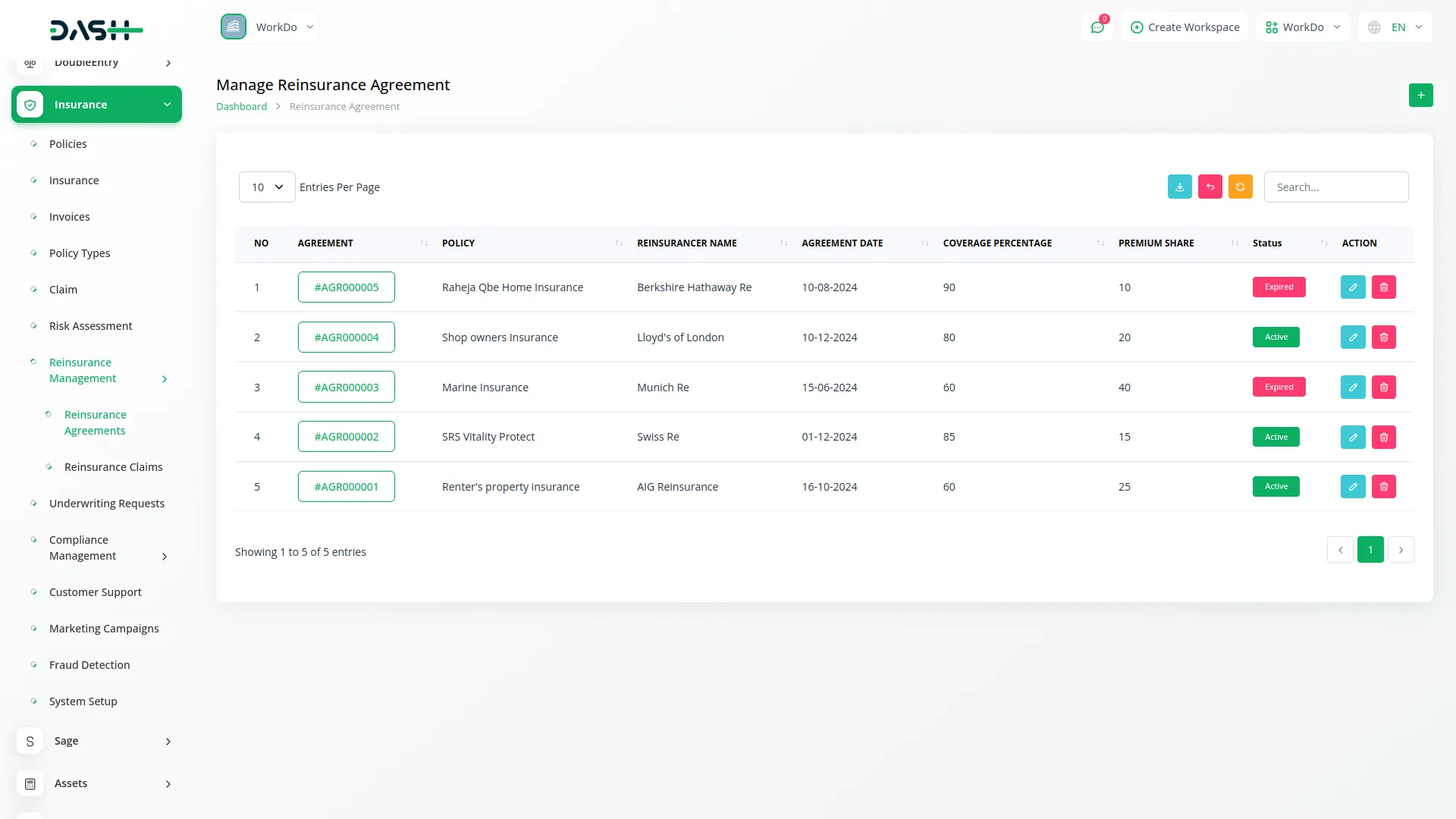Screen dimensions: 1456x819
Task: Click the green download export icon
Action: pos(1179,187)
